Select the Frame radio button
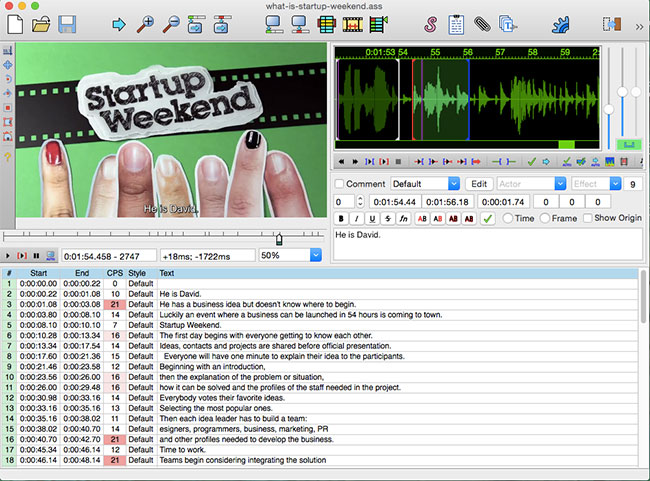This screenshot has height=481, width=650. pyautogui.click(x=546, y=218)
